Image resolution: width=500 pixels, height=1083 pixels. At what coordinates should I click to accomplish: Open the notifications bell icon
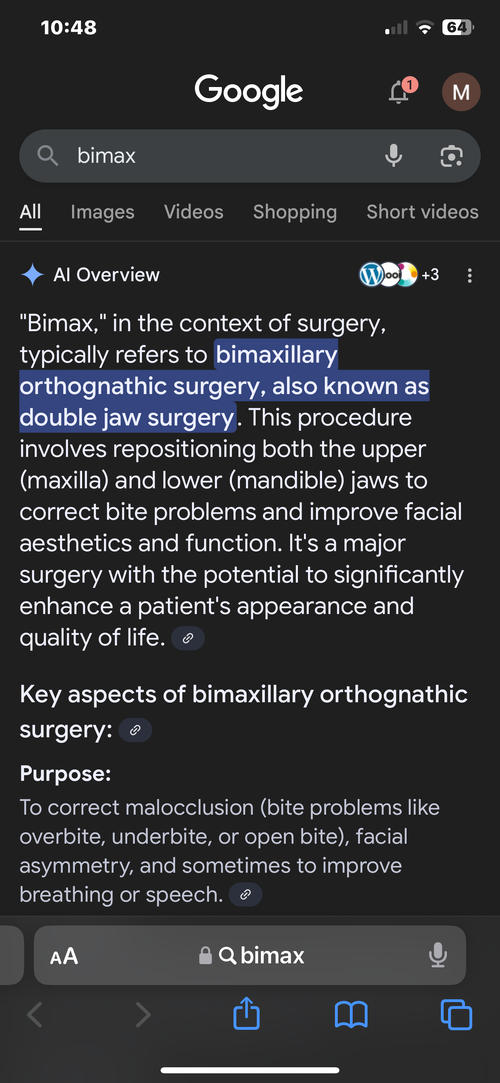coord(399,92)
